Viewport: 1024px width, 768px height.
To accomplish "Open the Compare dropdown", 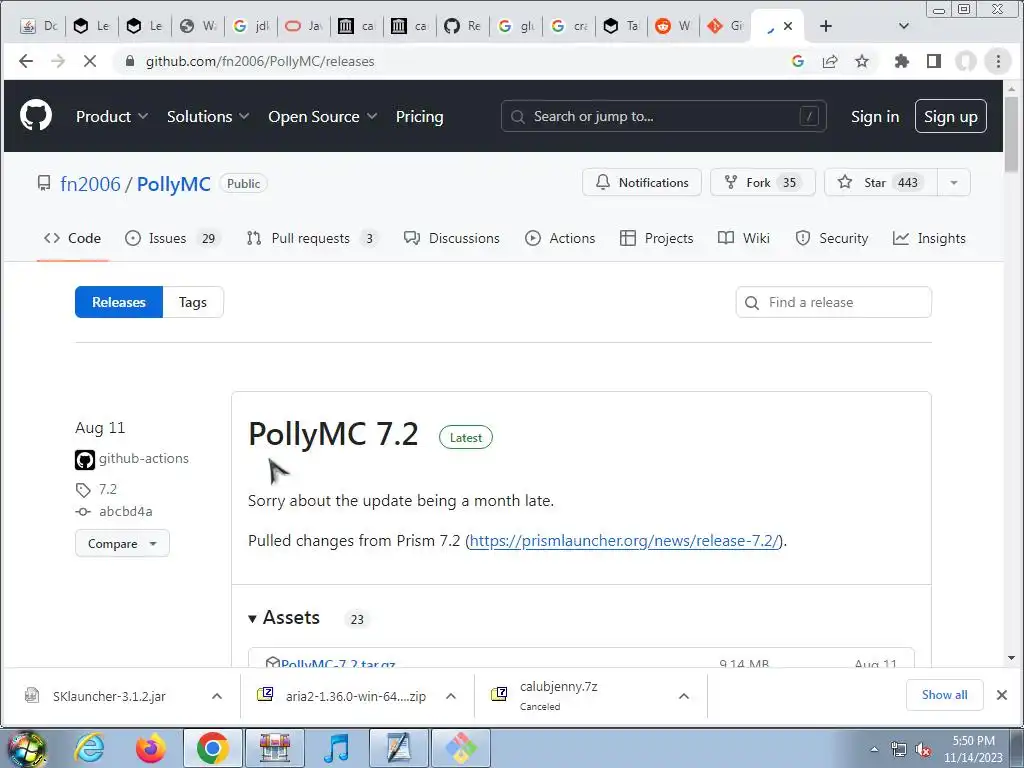I will 122,543.
